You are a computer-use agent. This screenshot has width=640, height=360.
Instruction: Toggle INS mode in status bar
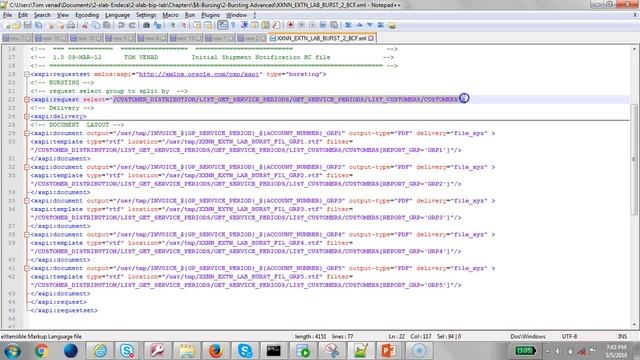coord(622,336)
